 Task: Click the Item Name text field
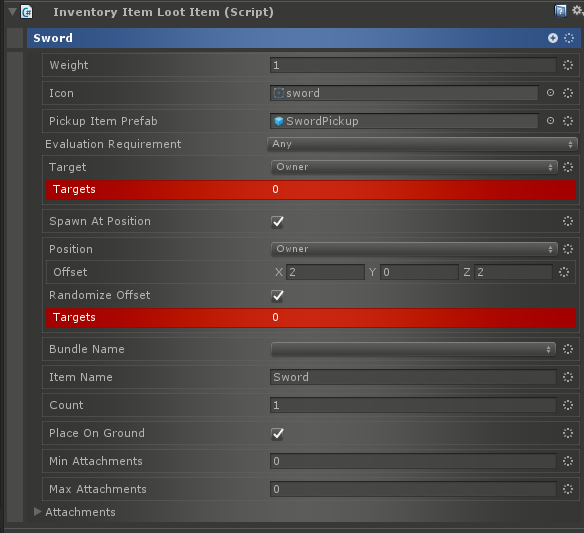point(413,377)
